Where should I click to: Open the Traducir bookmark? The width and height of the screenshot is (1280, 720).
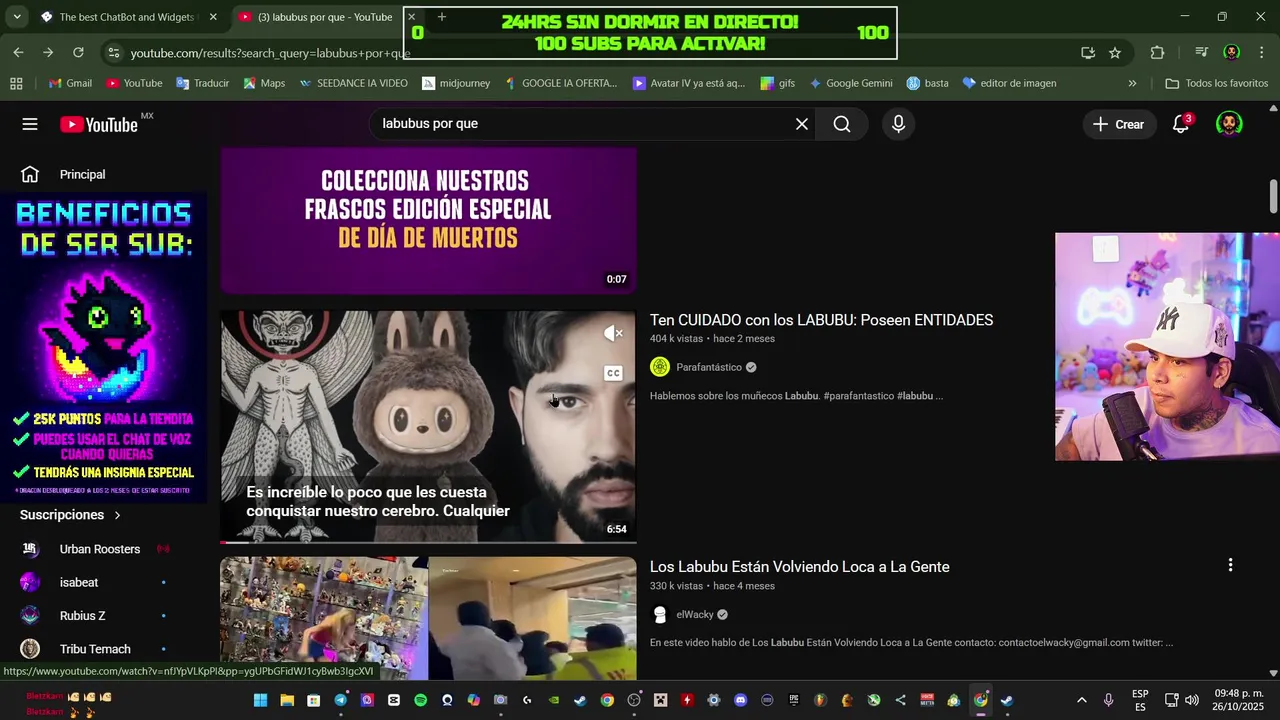tap(203, 83)
